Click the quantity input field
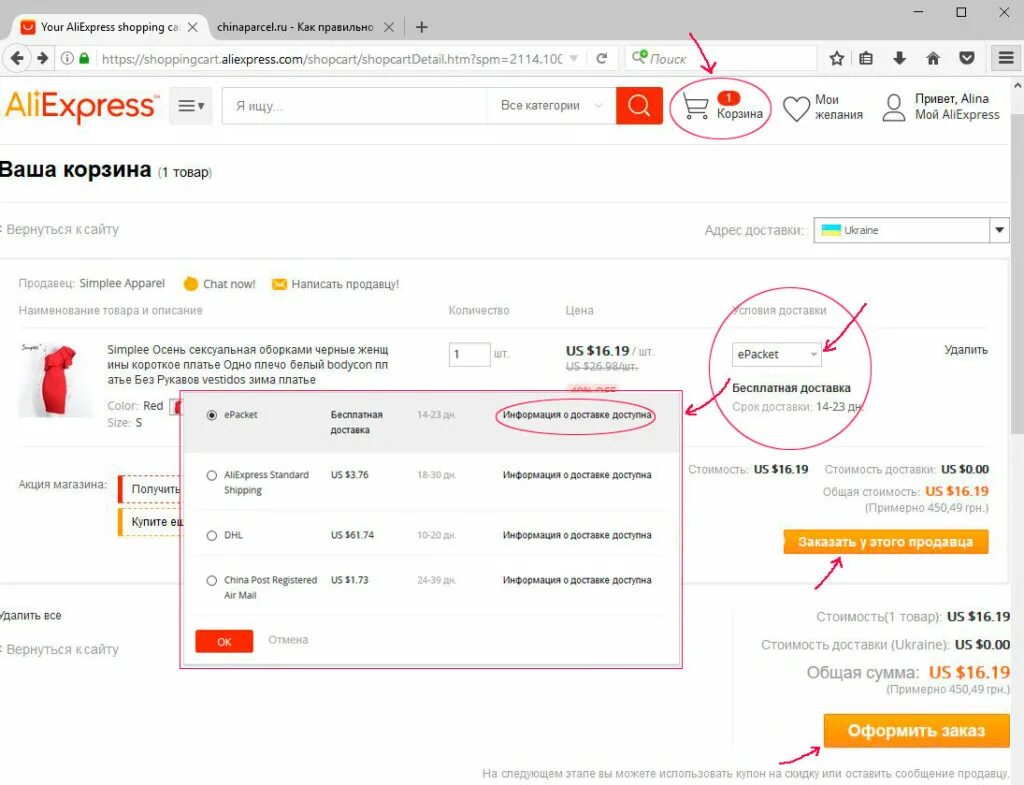1024x785 pixels. point(470,354)
